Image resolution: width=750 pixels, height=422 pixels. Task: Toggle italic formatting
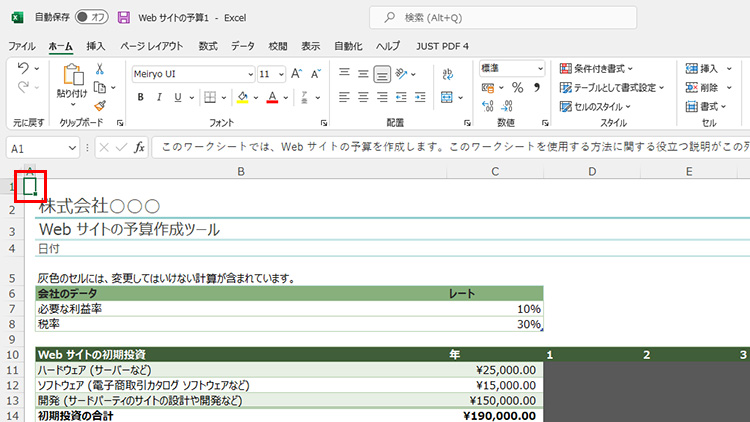tap(159, 97)
